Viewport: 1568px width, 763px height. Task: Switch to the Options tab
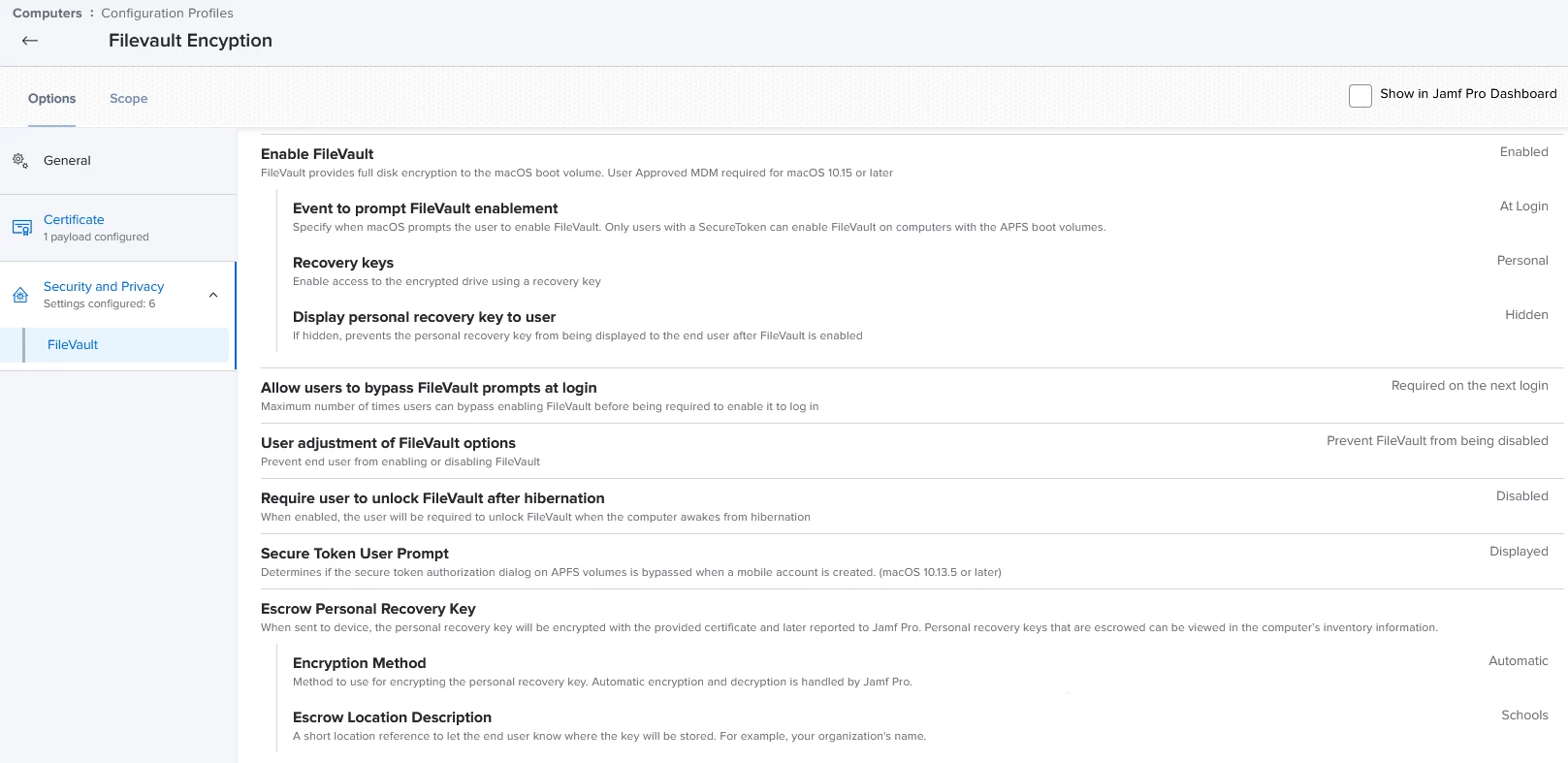[x=51, y=99]
